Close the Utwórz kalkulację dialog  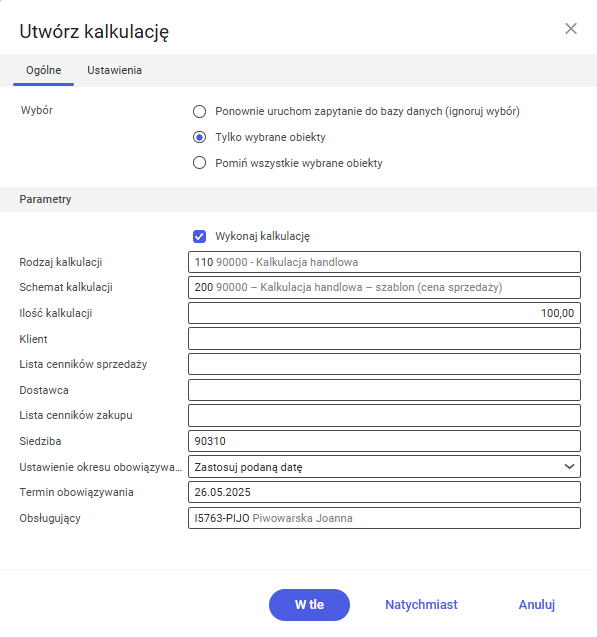tap(571, 29)
